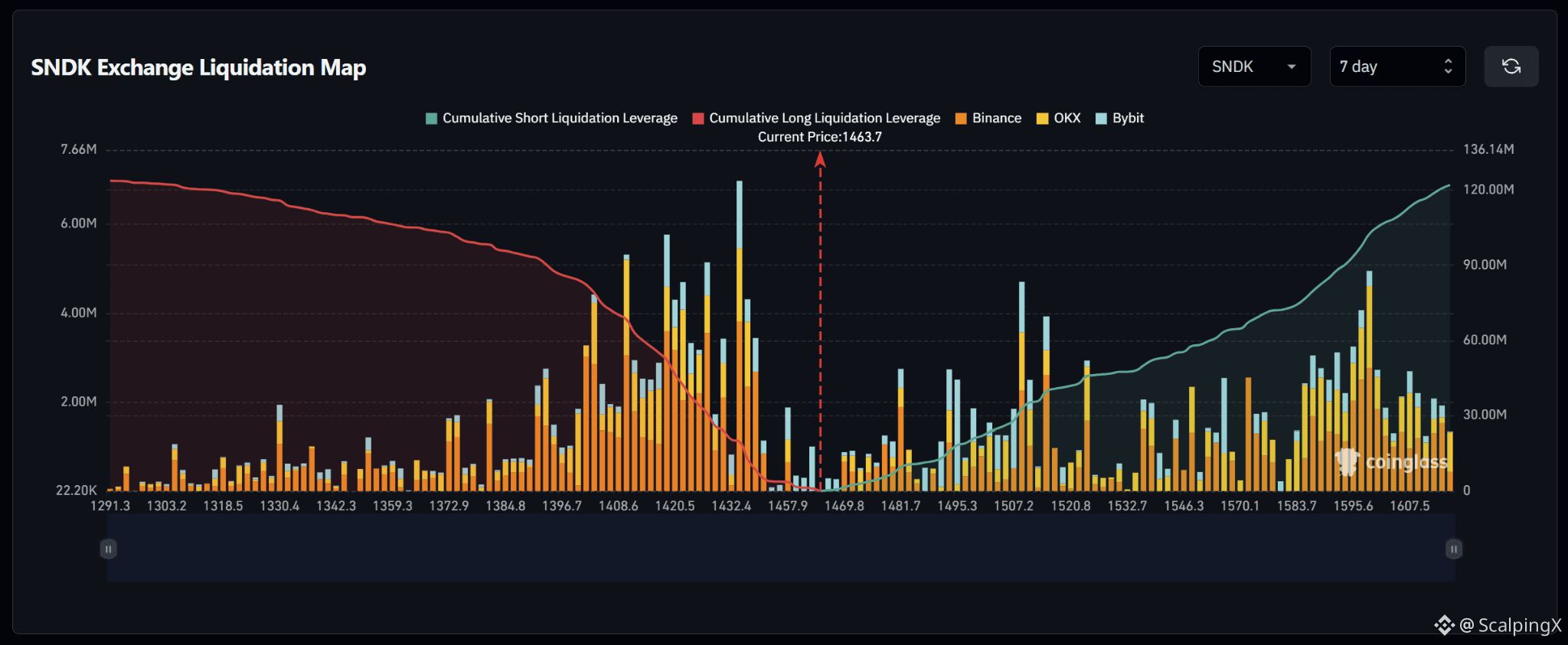Click the OKX legend label
Image resolution: width=1568 pixels, height=645 pixels.
coord(1067,118)
